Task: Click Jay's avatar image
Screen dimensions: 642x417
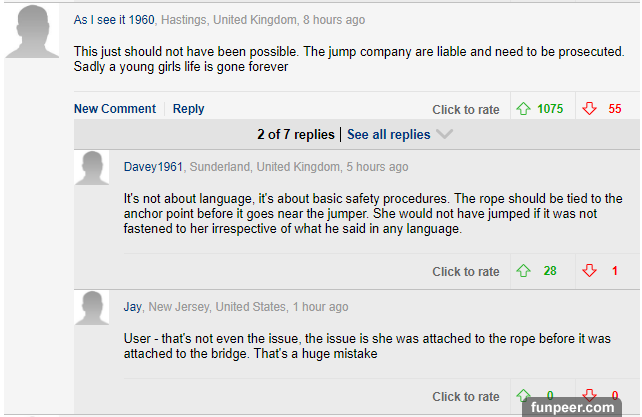Action: (92, 307)
